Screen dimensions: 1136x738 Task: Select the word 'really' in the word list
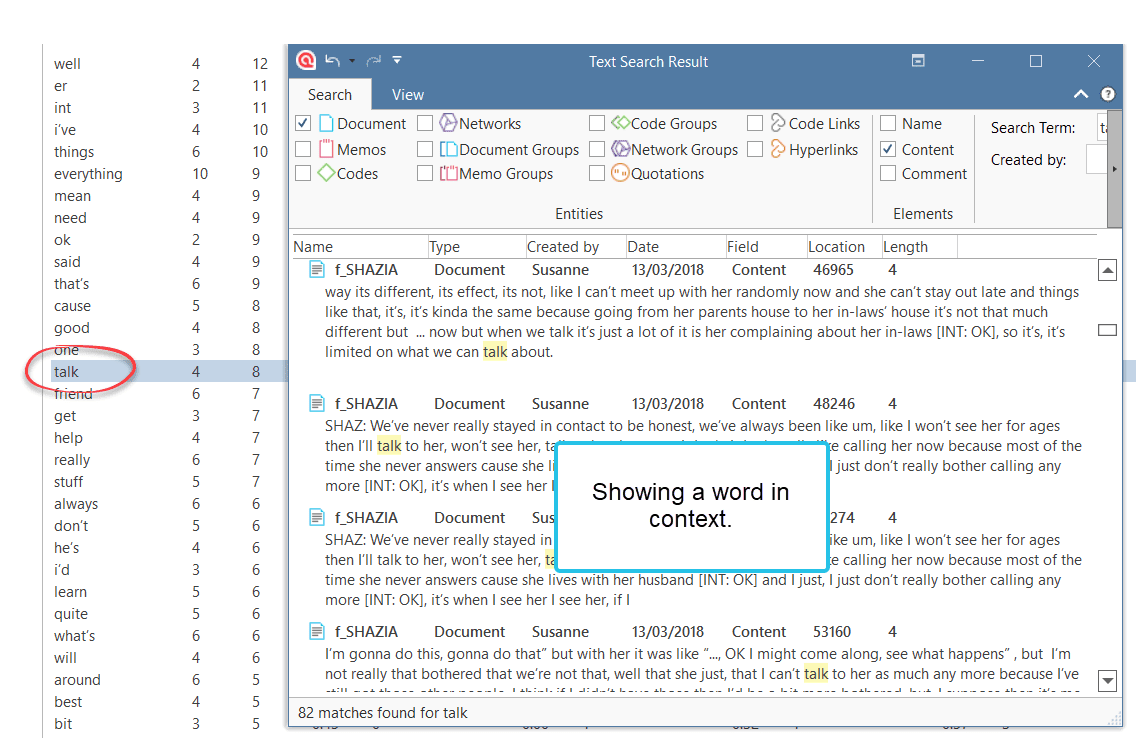coord(72,460)
